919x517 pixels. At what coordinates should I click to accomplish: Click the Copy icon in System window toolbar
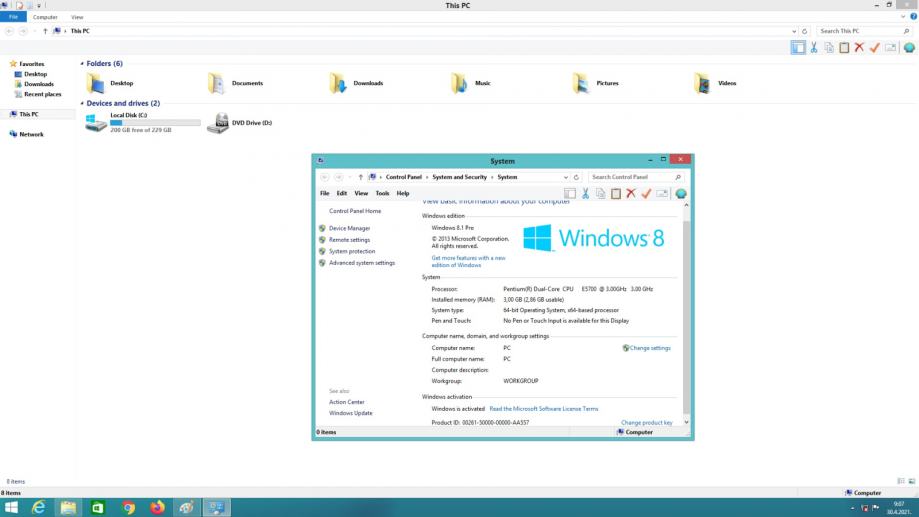600,193
